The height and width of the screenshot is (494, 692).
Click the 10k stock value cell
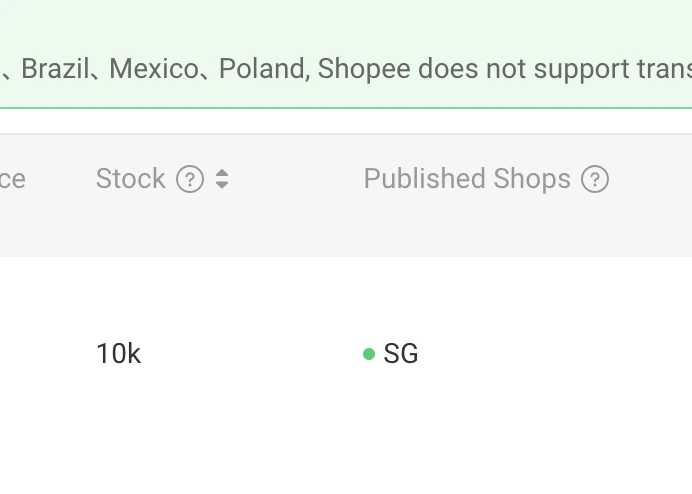[118, 353]
